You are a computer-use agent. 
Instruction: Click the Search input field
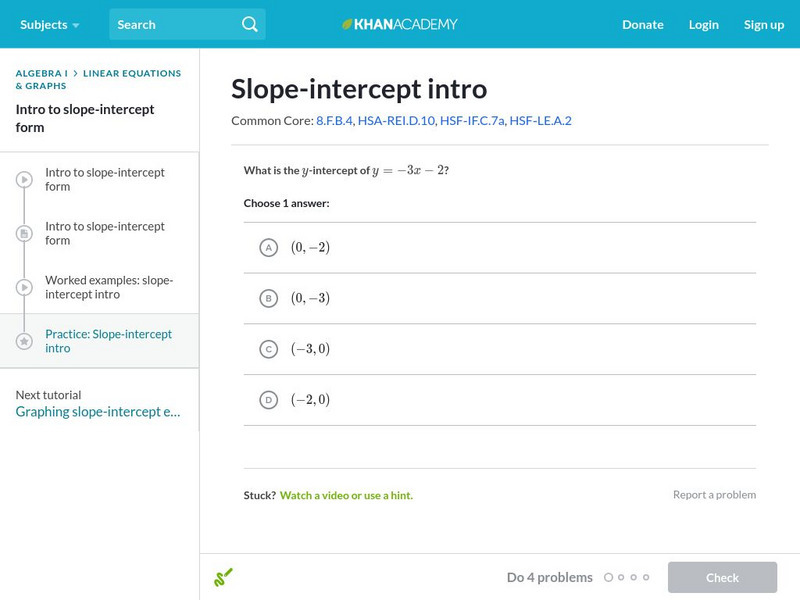point(175,24)
